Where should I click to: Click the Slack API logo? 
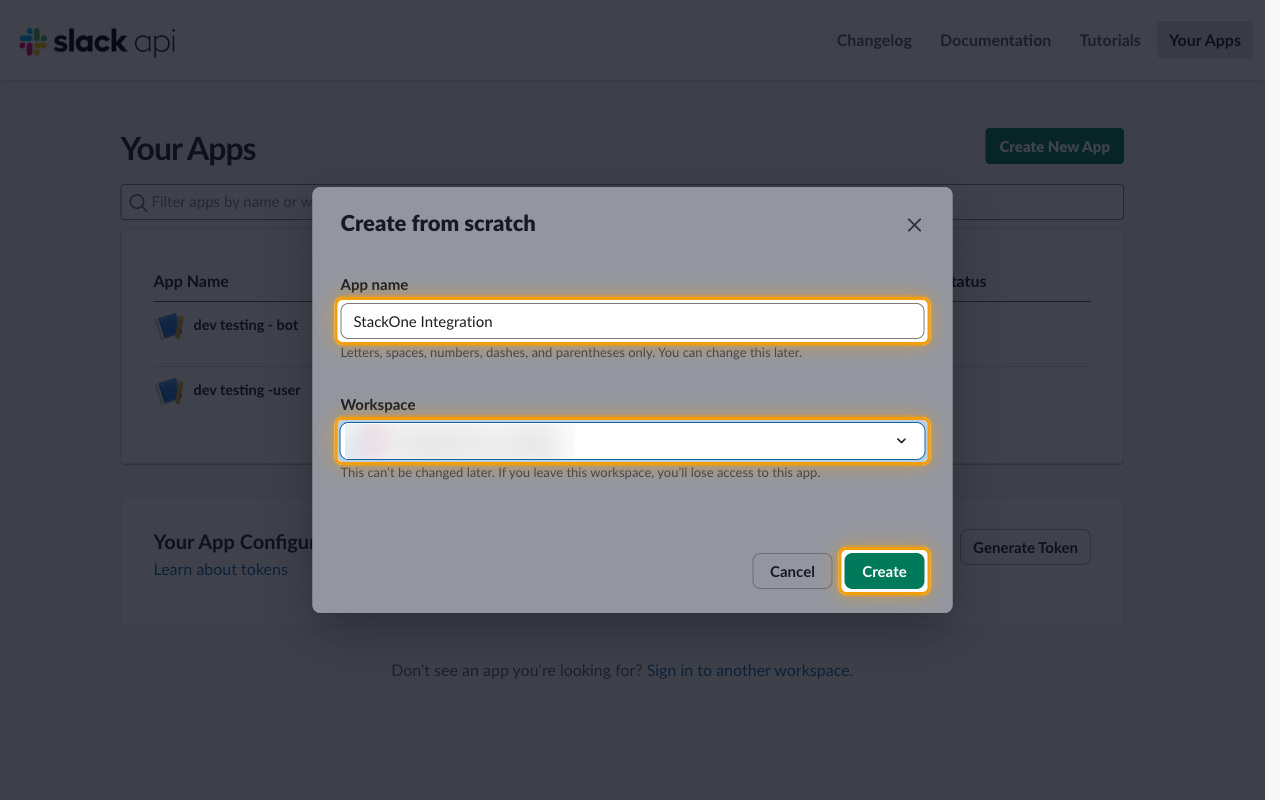click(97, 41)
